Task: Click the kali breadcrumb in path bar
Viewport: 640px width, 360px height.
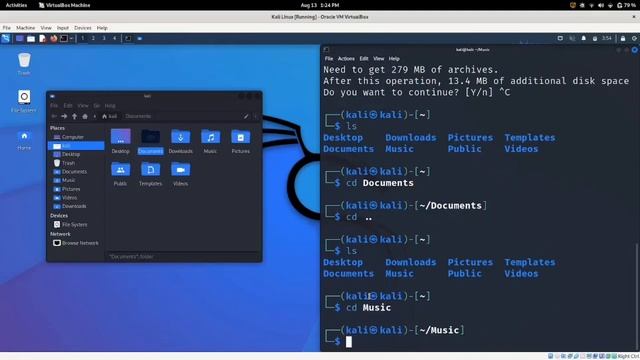Action: click(x=109, y=116)
